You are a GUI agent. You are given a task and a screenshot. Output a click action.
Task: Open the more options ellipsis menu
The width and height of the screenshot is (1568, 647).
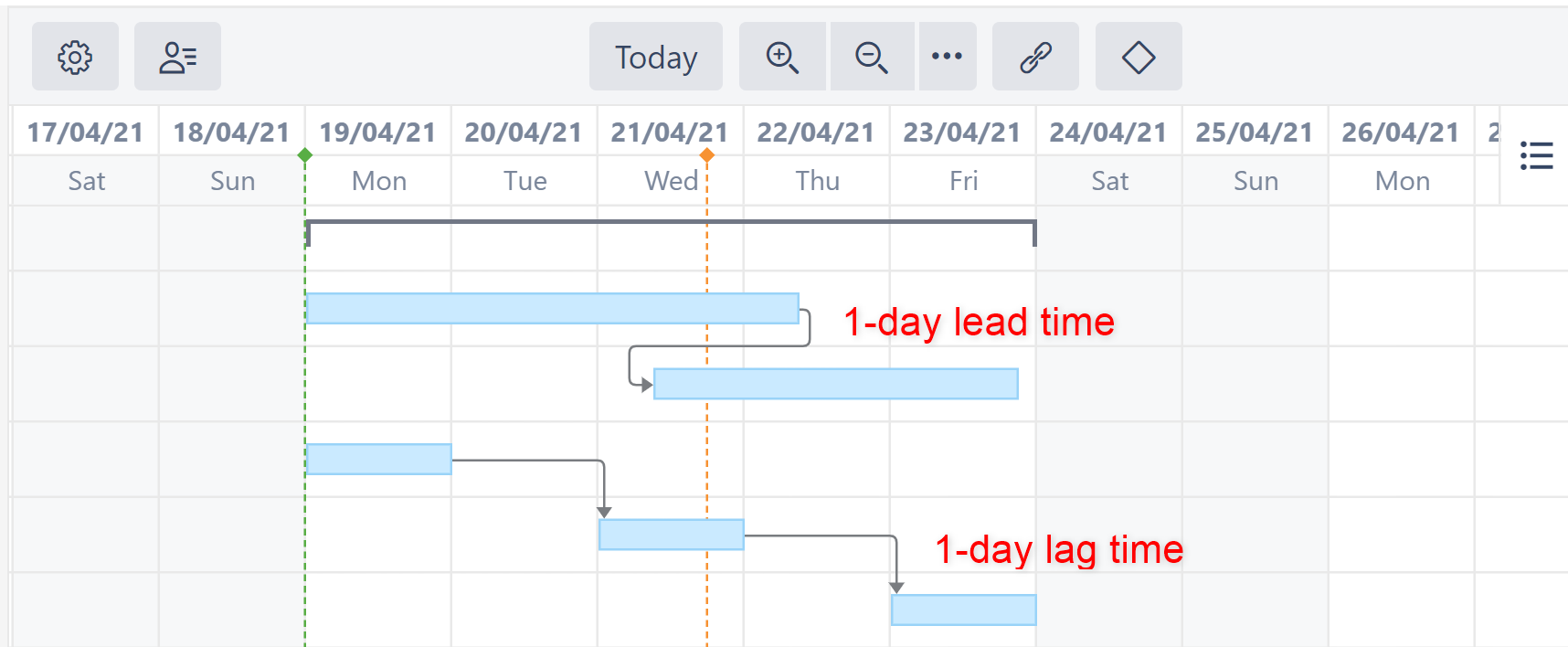[947, 57]
